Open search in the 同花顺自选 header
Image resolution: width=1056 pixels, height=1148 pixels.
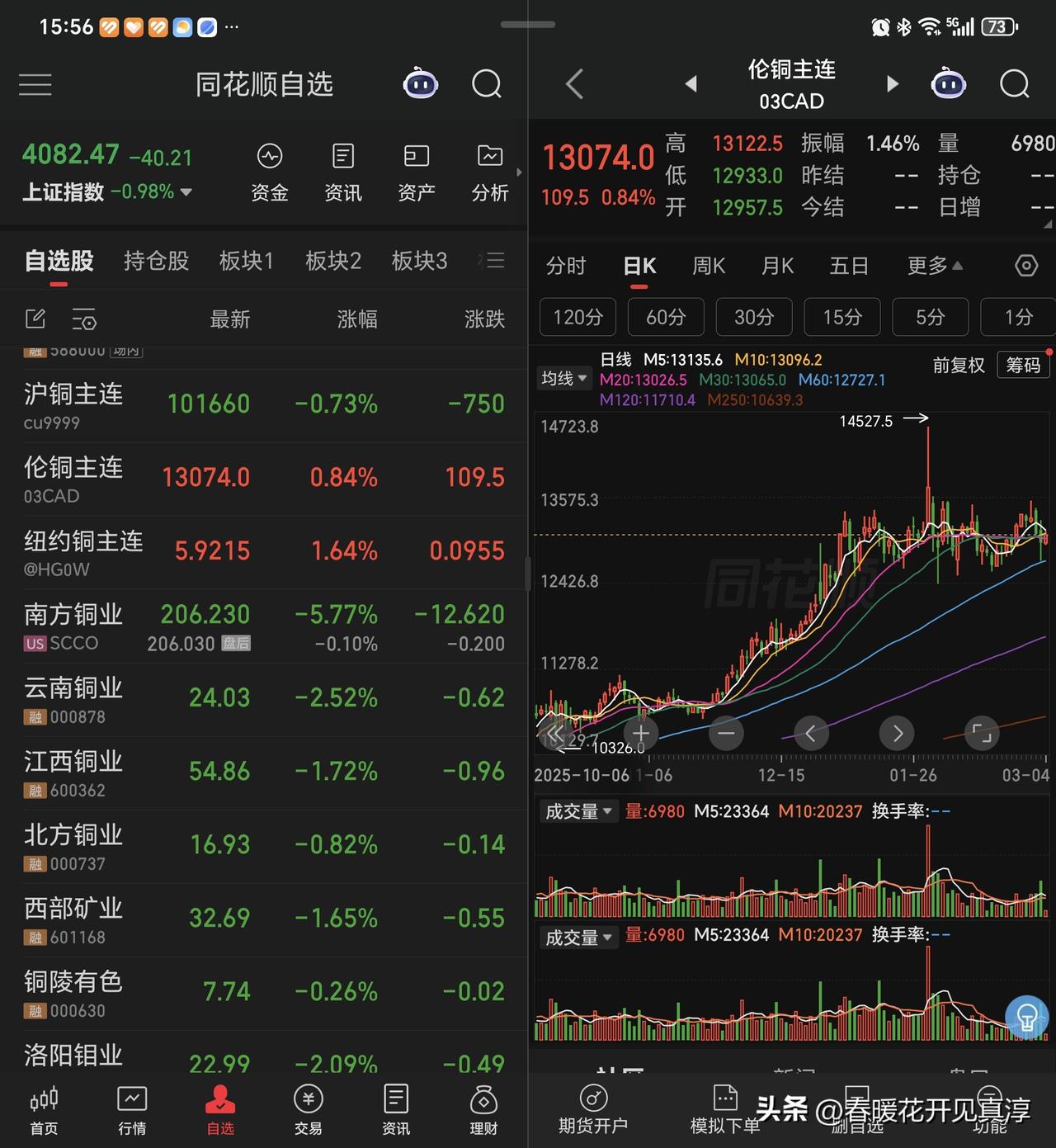[487, 83]
